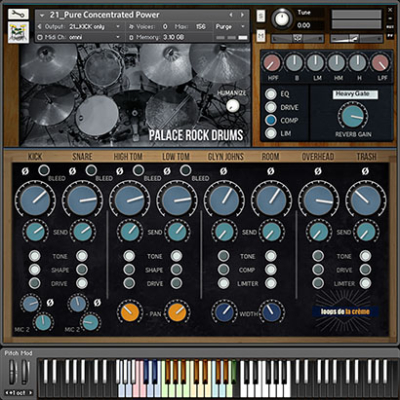Toggle Overhead DRIVE switch

tap(318, 270)
